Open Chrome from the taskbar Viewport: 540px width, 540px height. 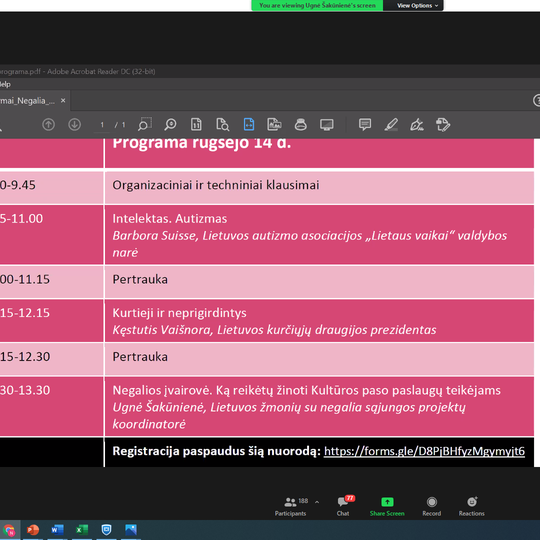pyautogui.click(x=9, y=530)
